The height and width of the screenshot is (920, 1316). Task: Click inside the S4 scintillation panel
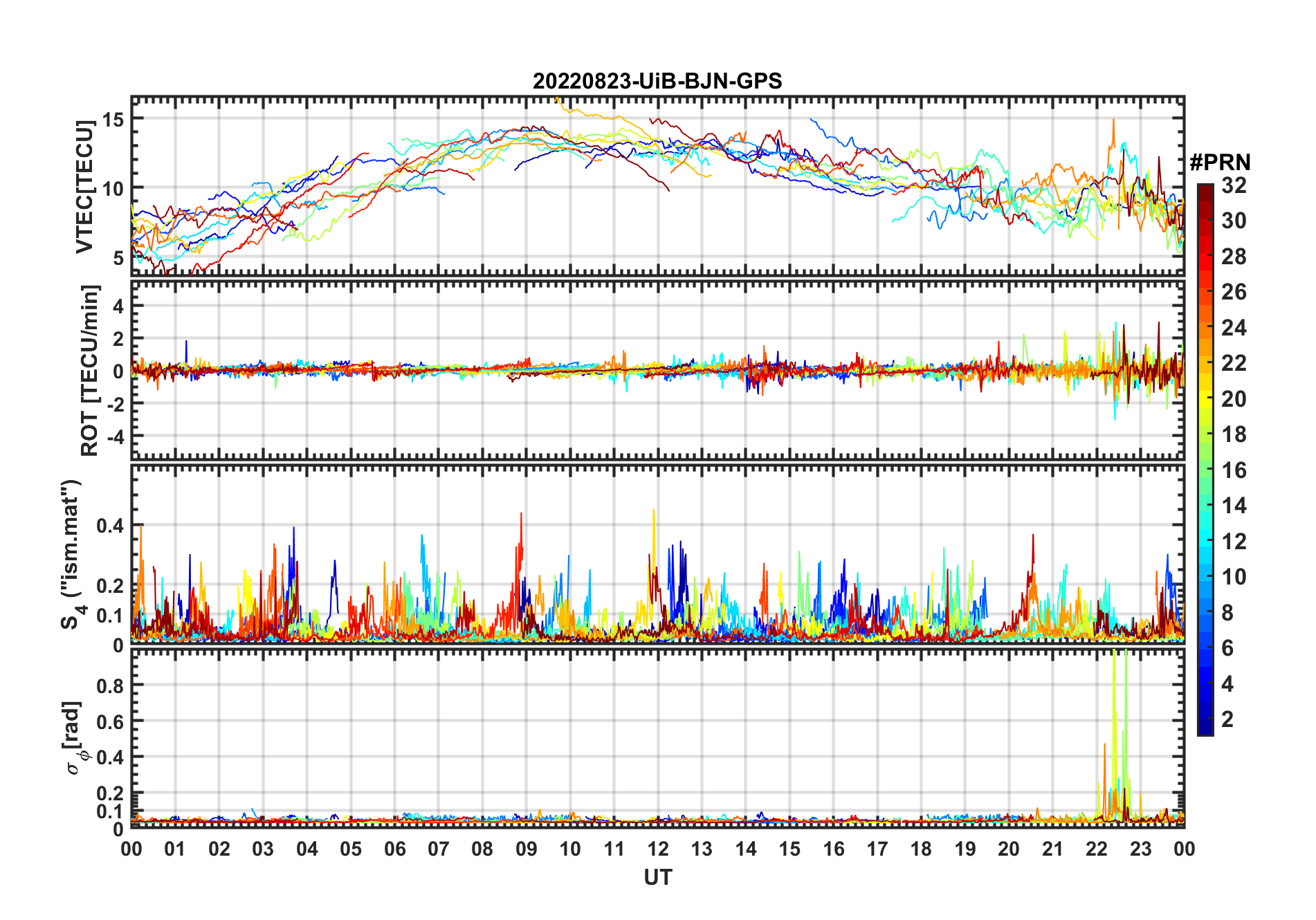click(x=657, y=554)
